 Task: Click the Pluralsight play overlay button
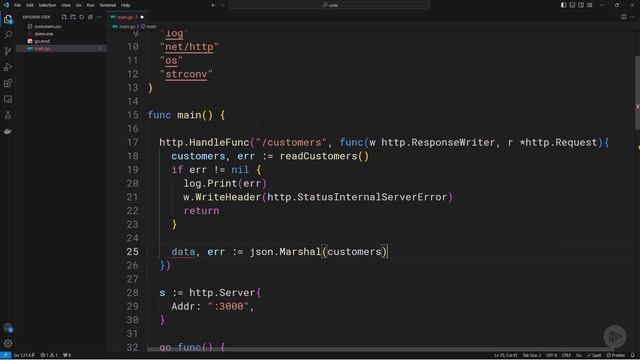[x=615, y=336]
